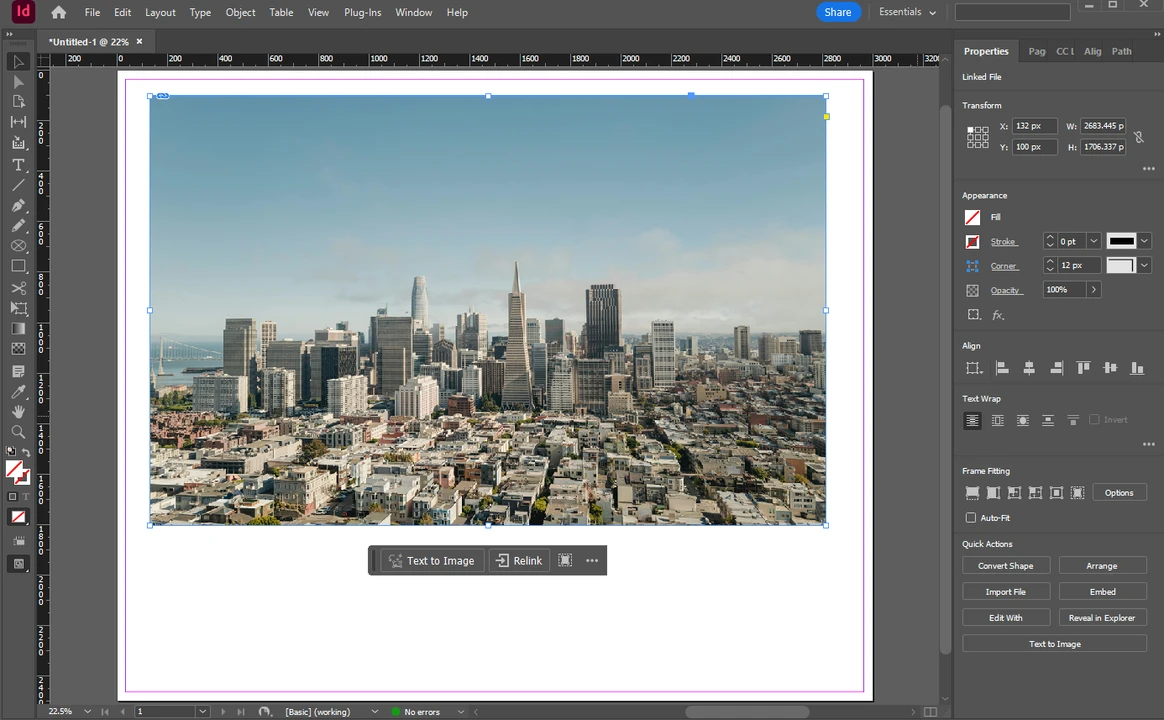
Task: Toggle constrain proportions link icon
Action: [1139, 137]
